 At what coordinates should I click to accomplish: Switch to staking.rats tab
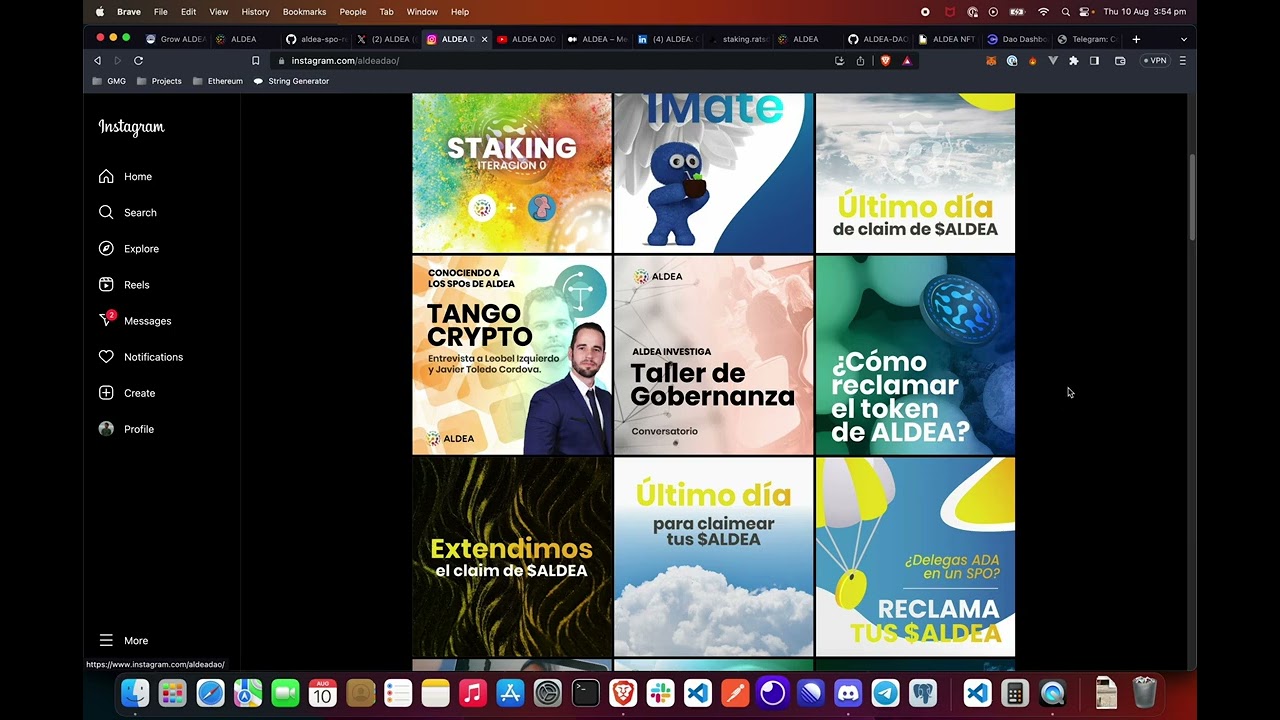738,39
